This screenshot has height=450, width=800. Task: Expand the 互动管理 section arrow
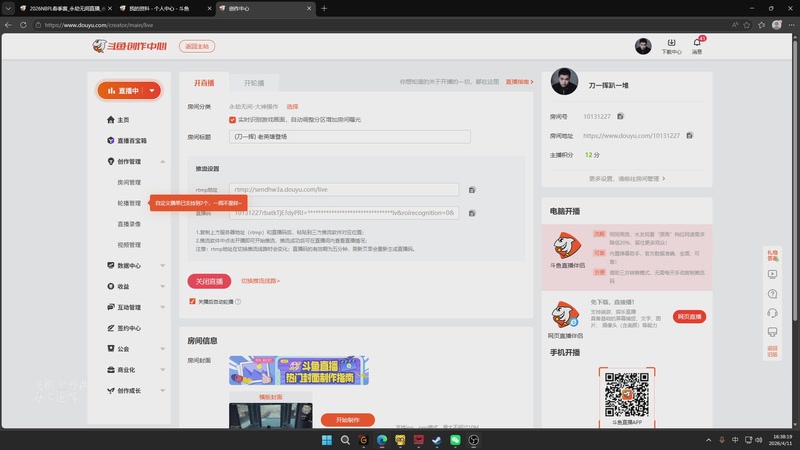pos(162,307)
